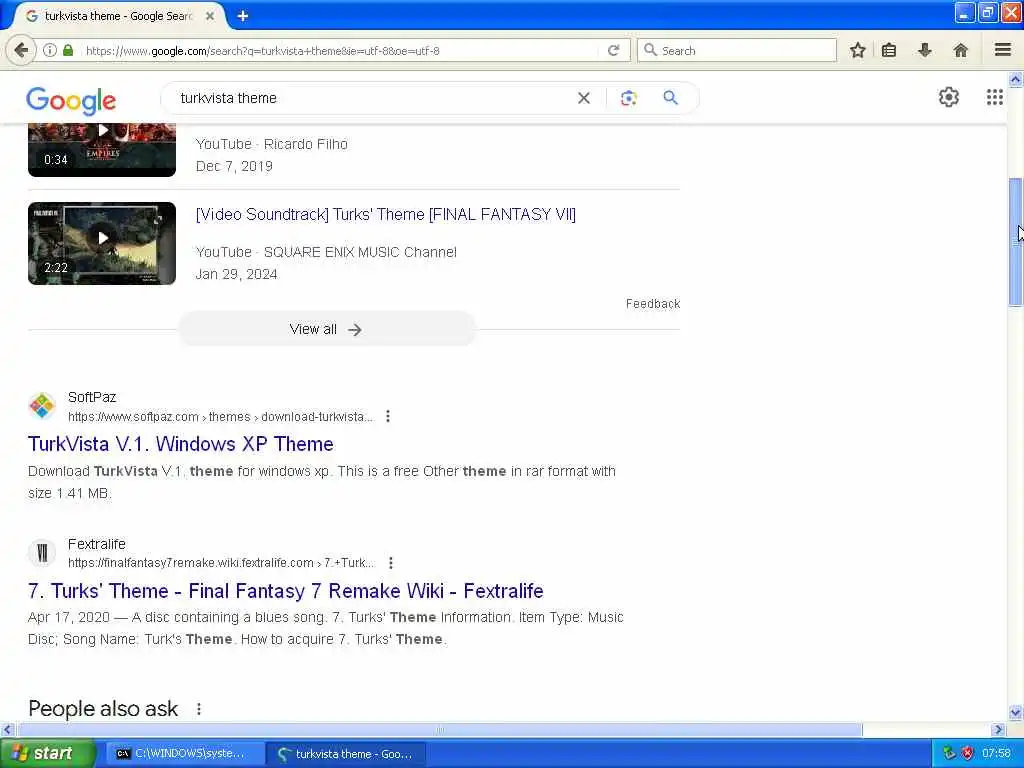This screenshot has width=1024, height=768.
Task: Open TurkVista V.1. Windows XP Theme result
Action: coord(181,444)
